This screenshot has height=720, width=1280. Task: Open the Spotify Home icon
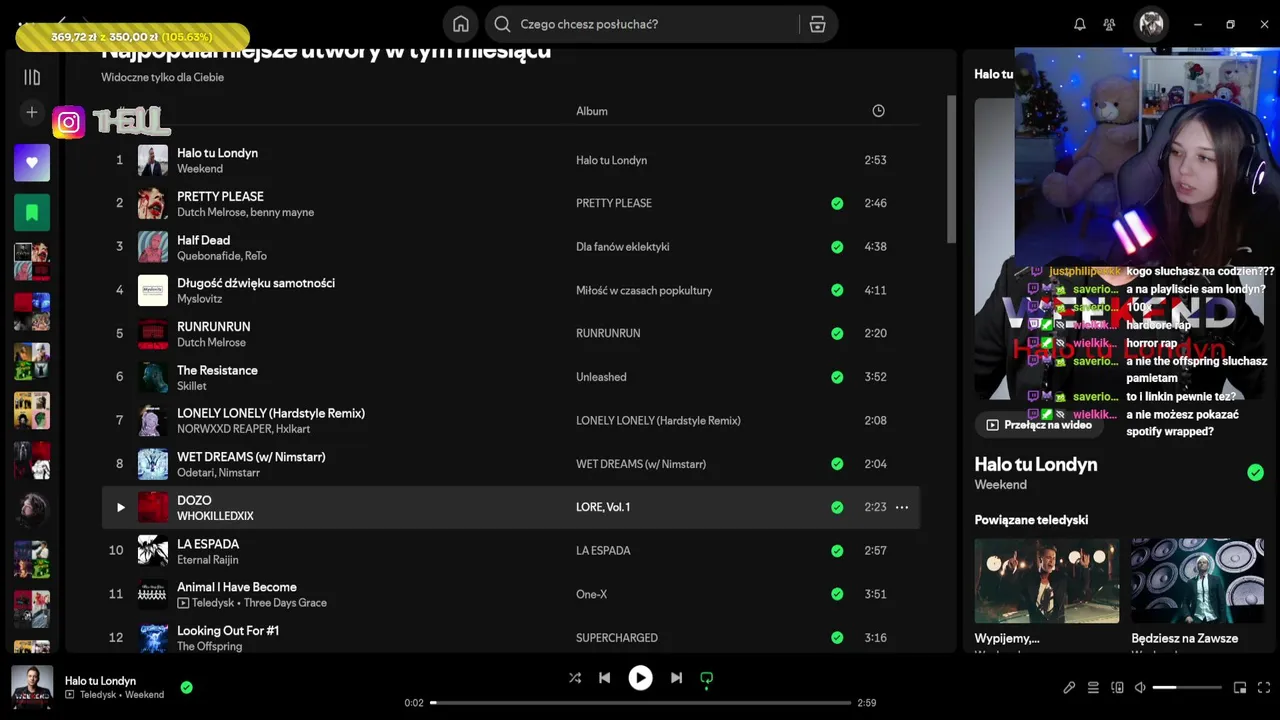click(x=460, y=24)
